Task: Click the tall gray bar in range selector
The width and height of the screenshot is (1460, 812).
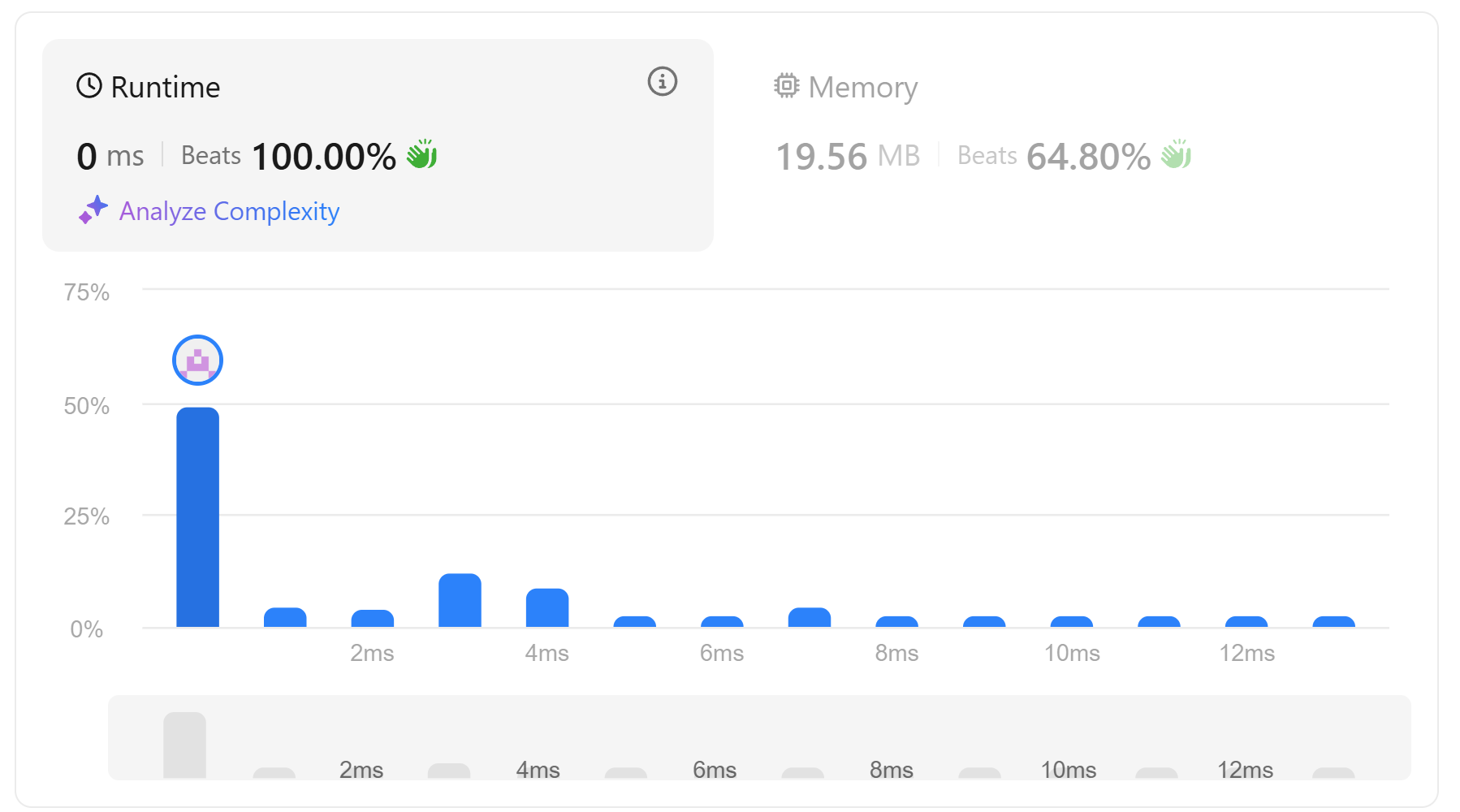Action: tap(184, 745)
